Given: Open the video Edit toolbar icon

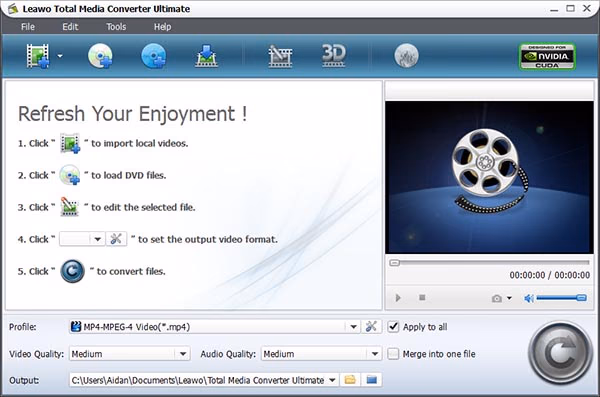Looking at the screenshot, I should 280,56.
